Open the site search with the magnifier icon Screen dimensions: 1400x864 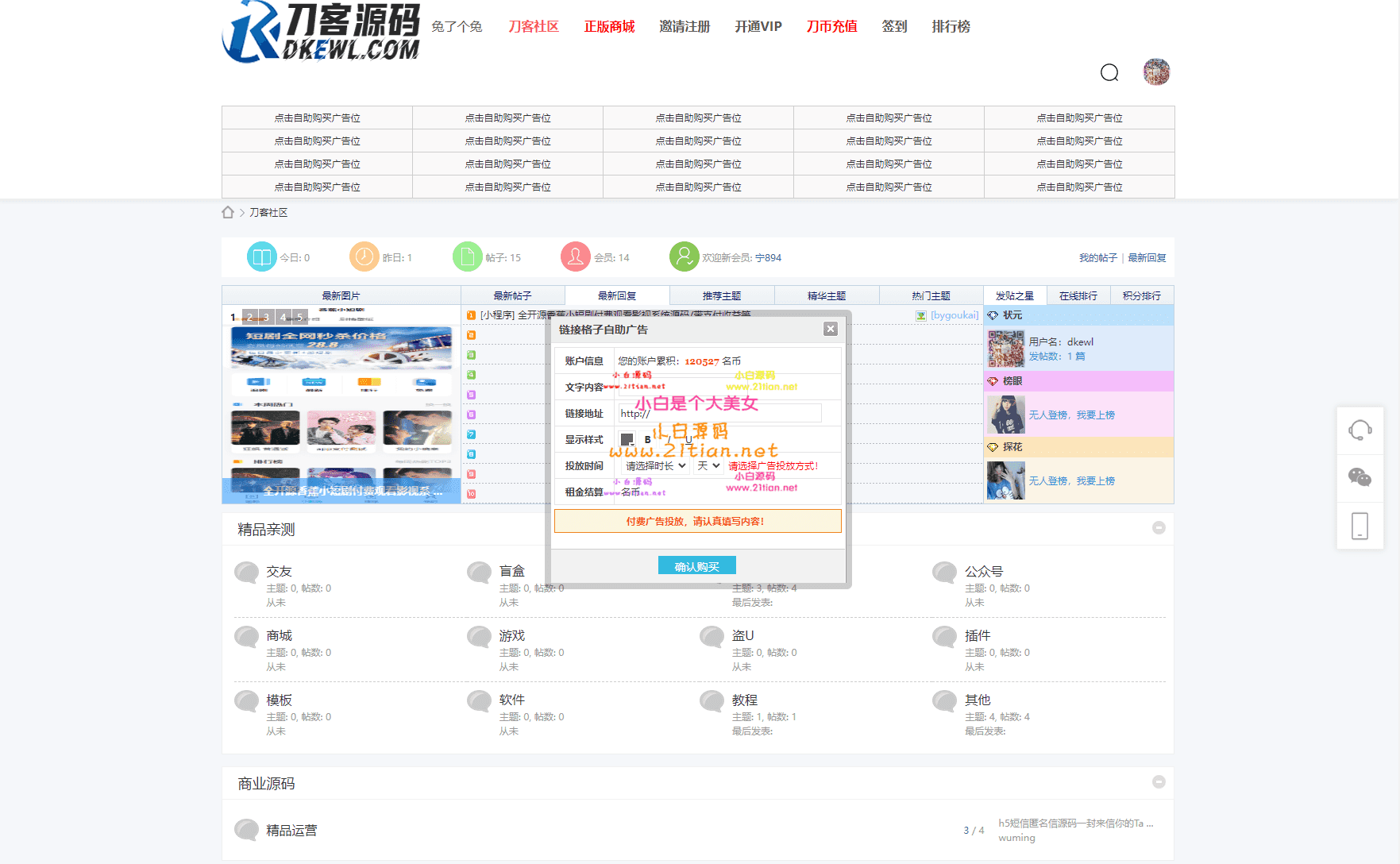click(x=1109, y=71)
